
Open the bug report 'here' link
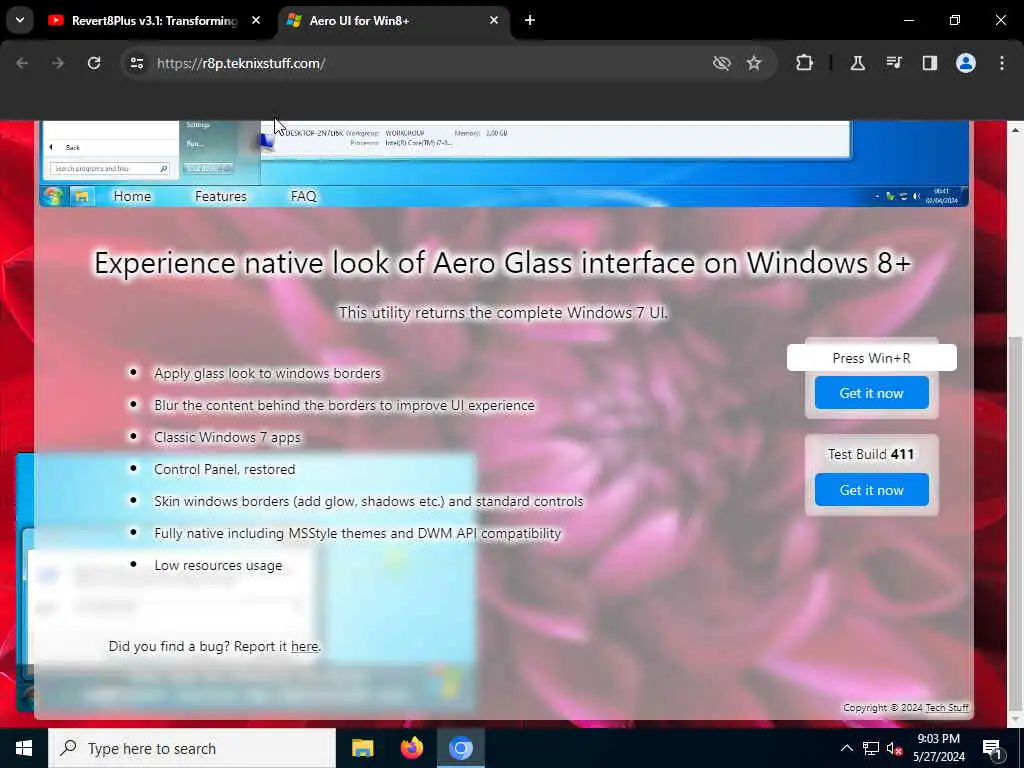tap(304, 647)
